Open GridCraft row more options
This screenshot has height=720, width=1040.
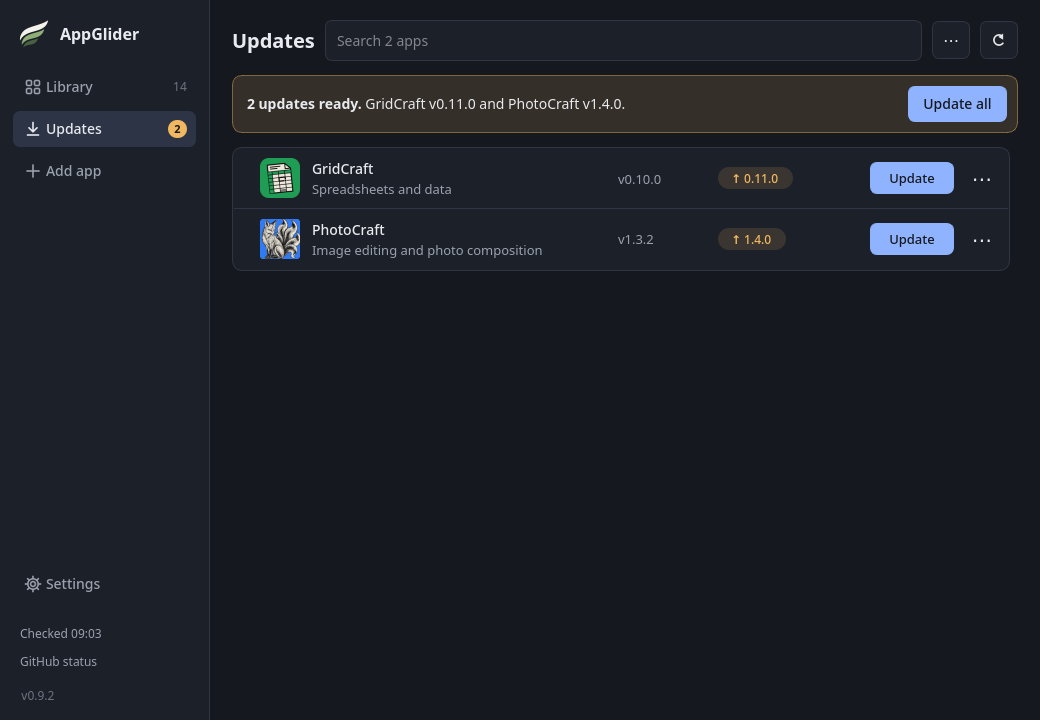[982, 179]
